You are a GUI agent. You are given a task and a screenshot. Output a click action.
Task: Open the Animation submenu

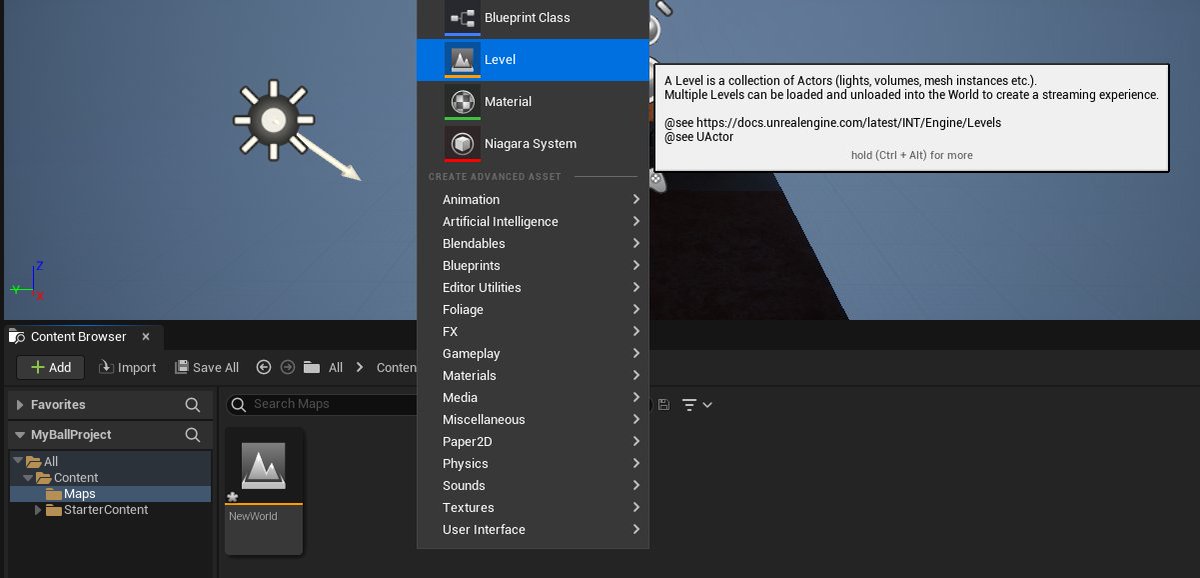click(x=533, y=200)
